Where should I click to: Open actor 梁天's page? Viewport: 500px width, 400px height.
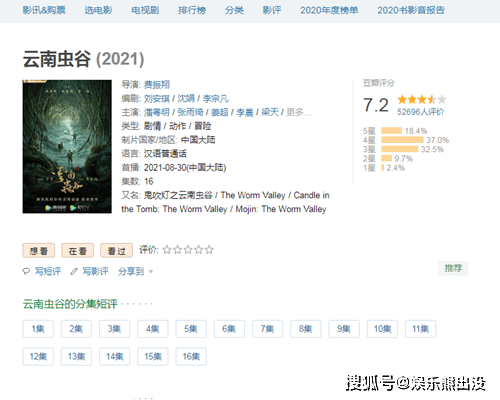tap(270, 112)
